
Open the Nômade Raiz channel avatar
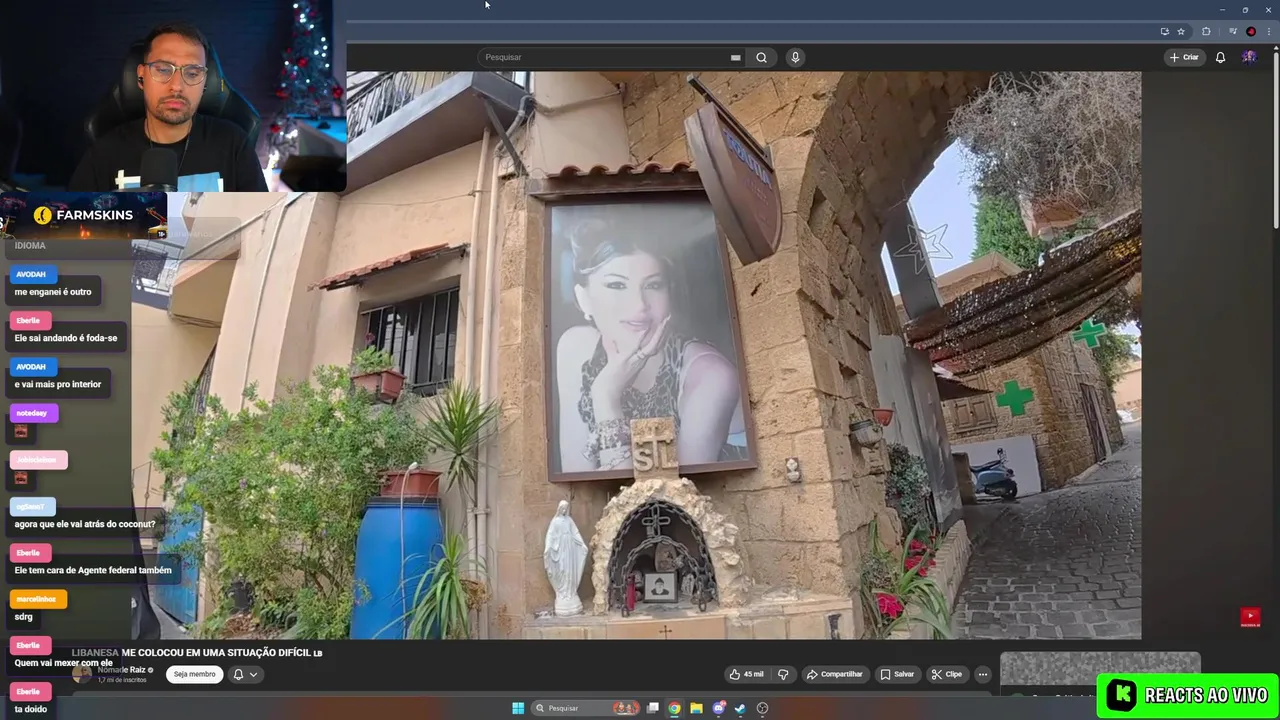click(x=82, y=673)
